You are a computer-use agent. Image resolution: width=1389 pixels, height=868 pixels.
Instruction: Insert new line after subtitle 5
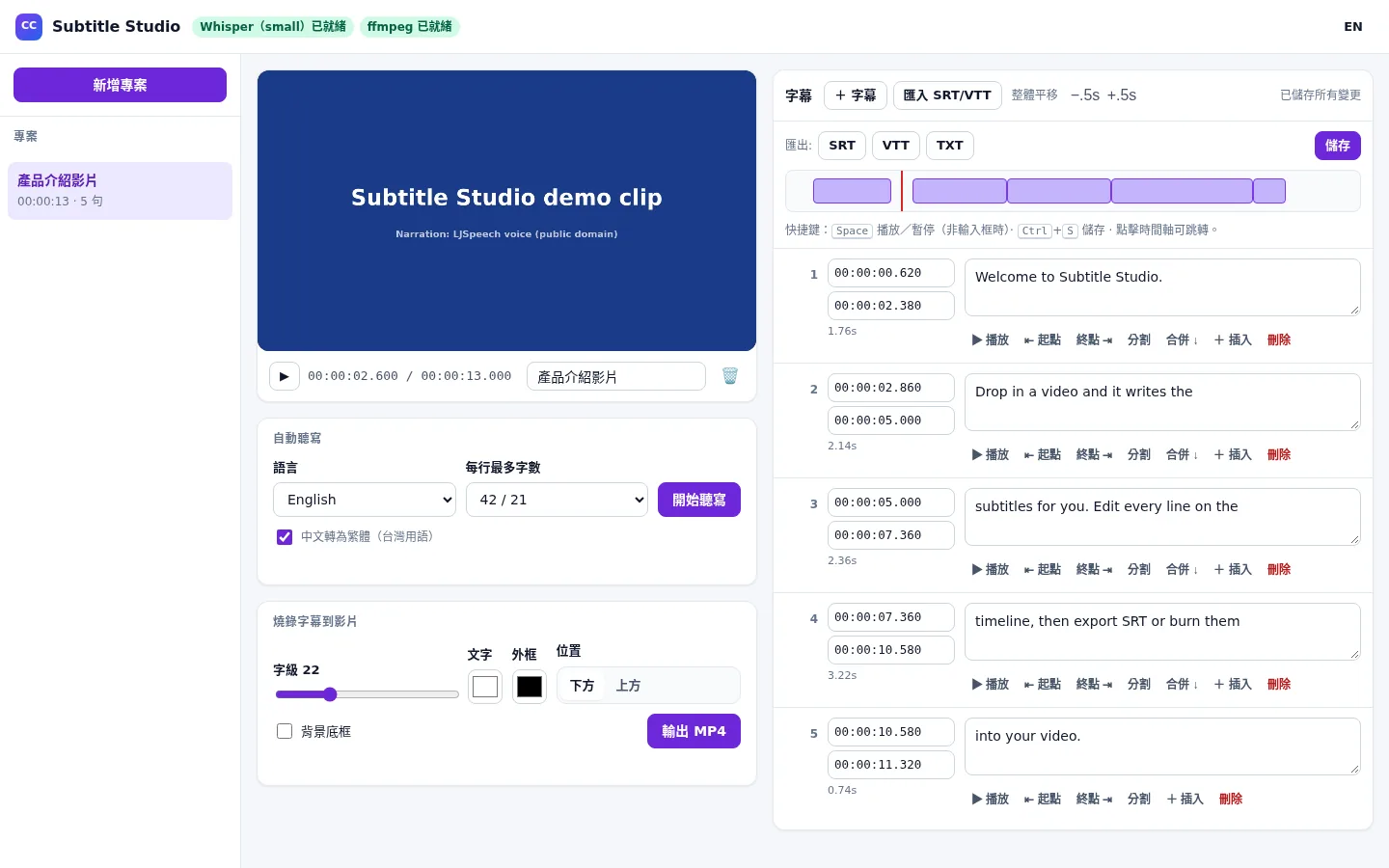point(1185,799)
